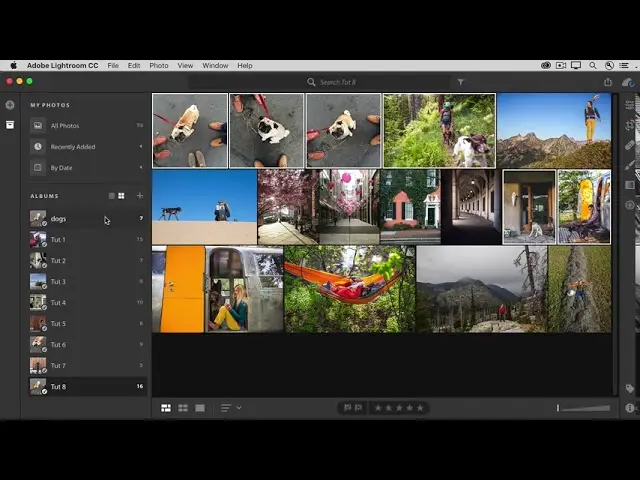Select the Tut 8 album
The height and width of the screenshot is (480, 640).
(87, 386)
